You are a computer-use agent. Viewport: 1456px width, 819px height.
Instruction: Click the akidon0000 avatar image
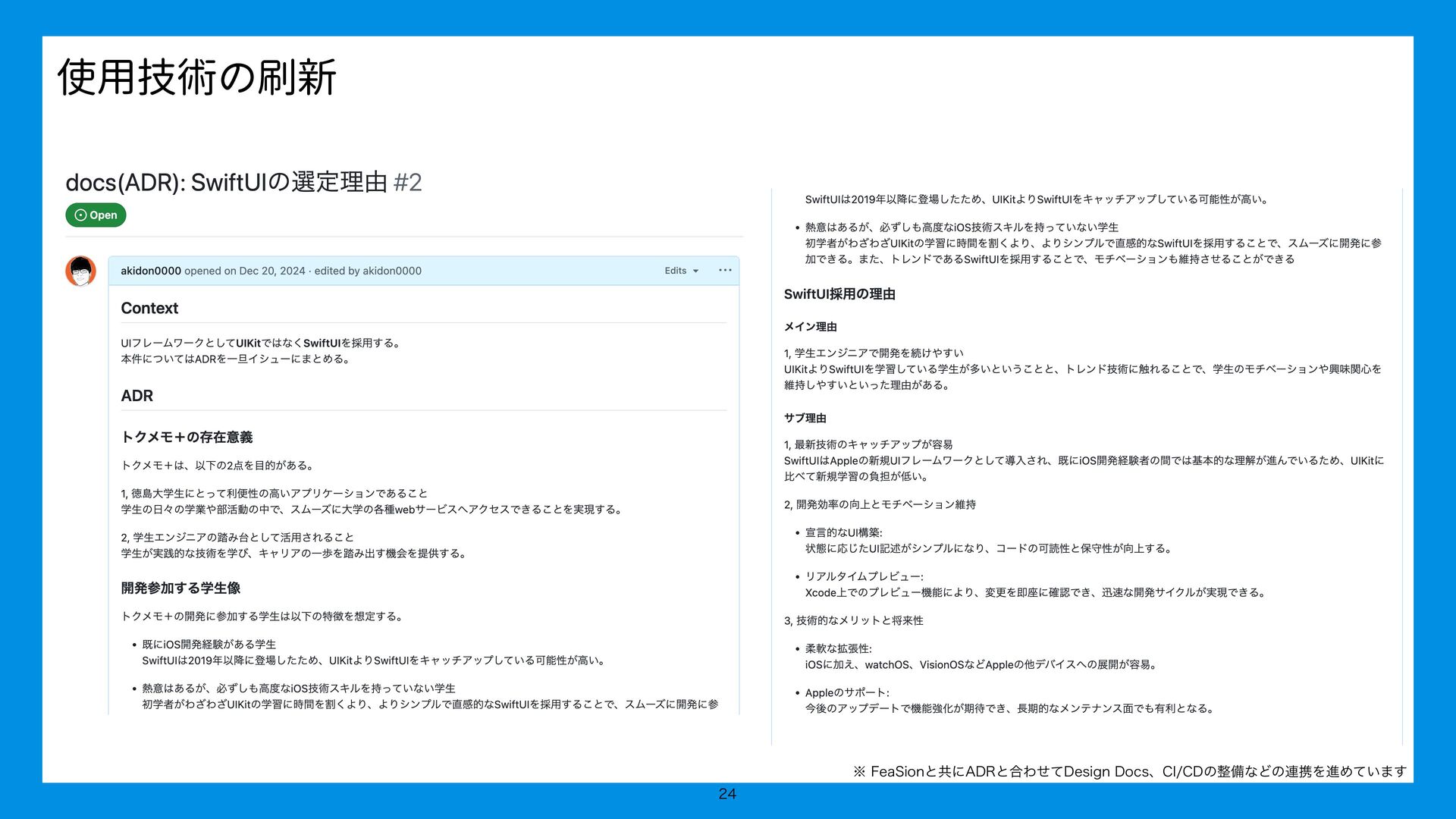click(x=80, y=271)
